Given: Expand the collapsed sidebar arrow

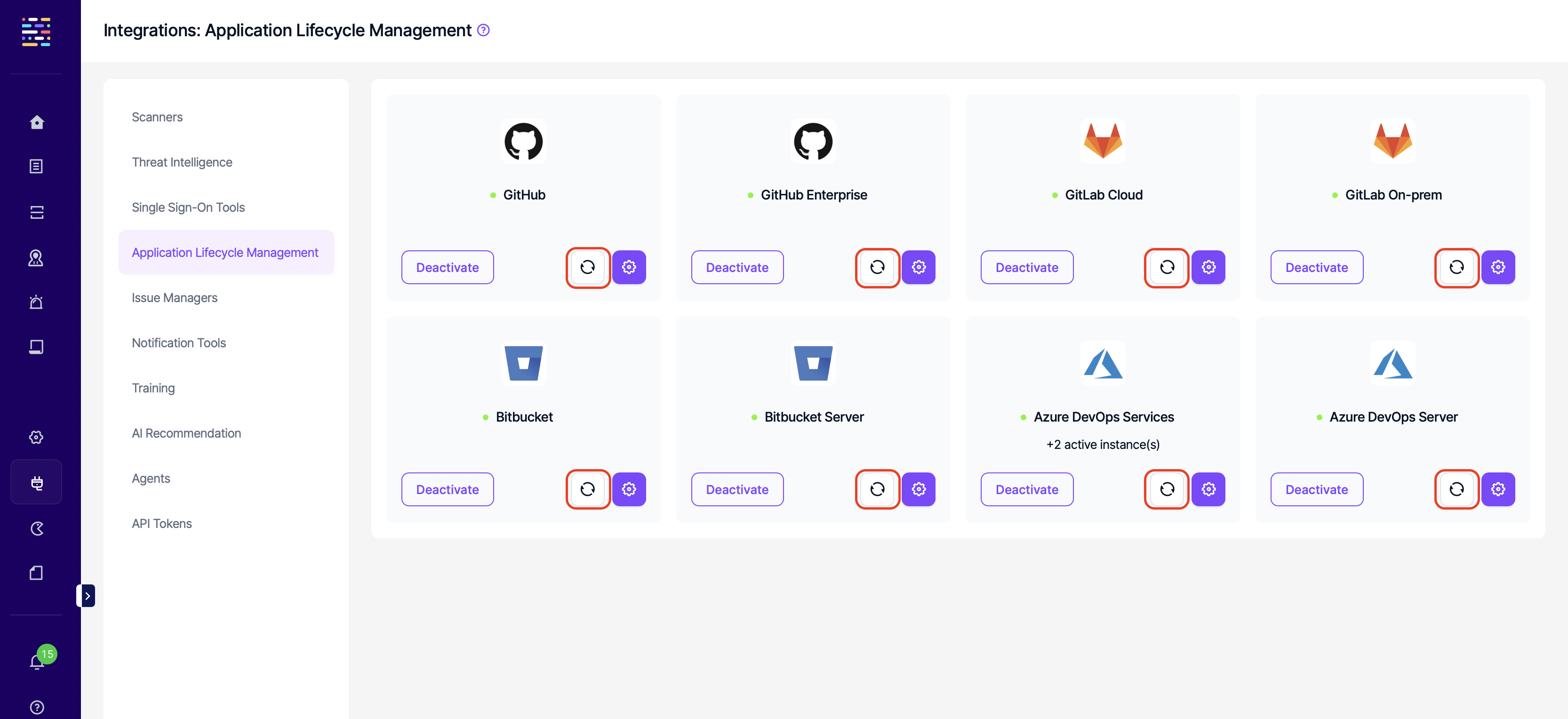Looking at the screenshot, I should coord(87,596).
